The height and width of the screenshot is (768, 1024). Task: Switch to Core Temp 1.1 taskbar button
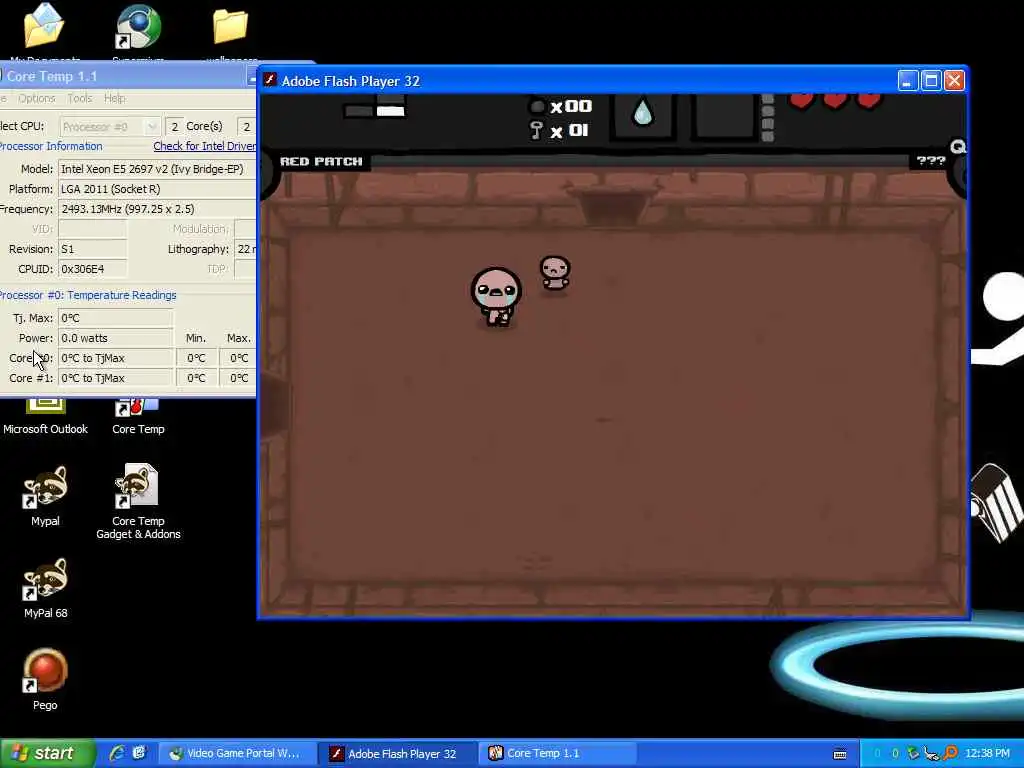[x=558, y=753]
